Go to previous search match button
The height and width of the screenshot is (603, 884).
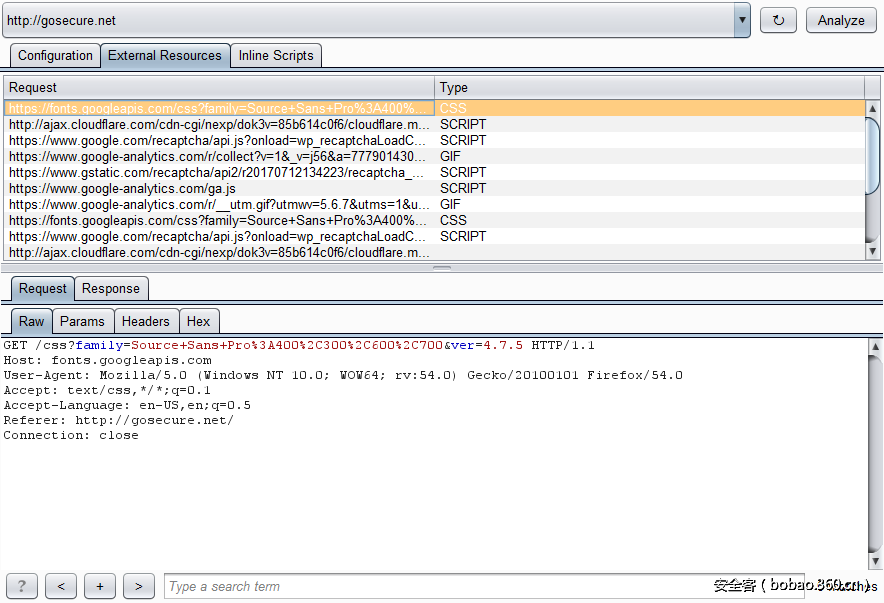[61, 587]
